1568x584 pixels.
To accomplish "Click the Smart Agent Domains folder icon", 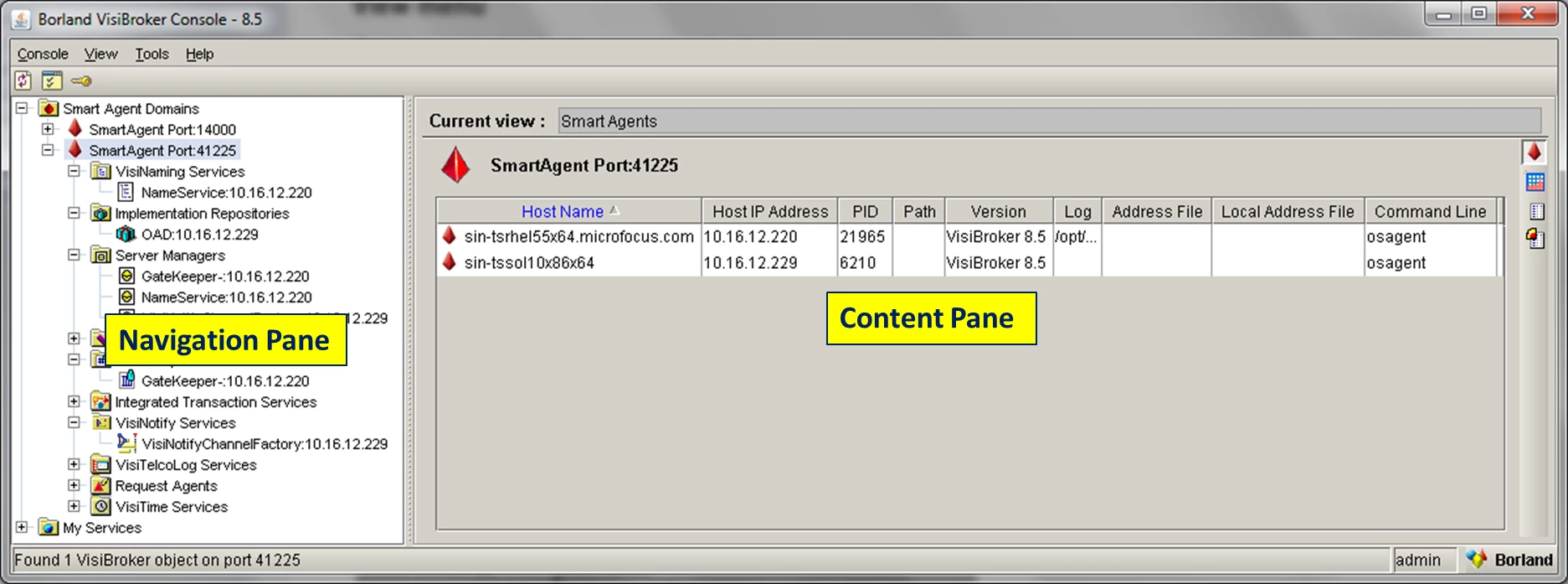I will pos(49,108).
